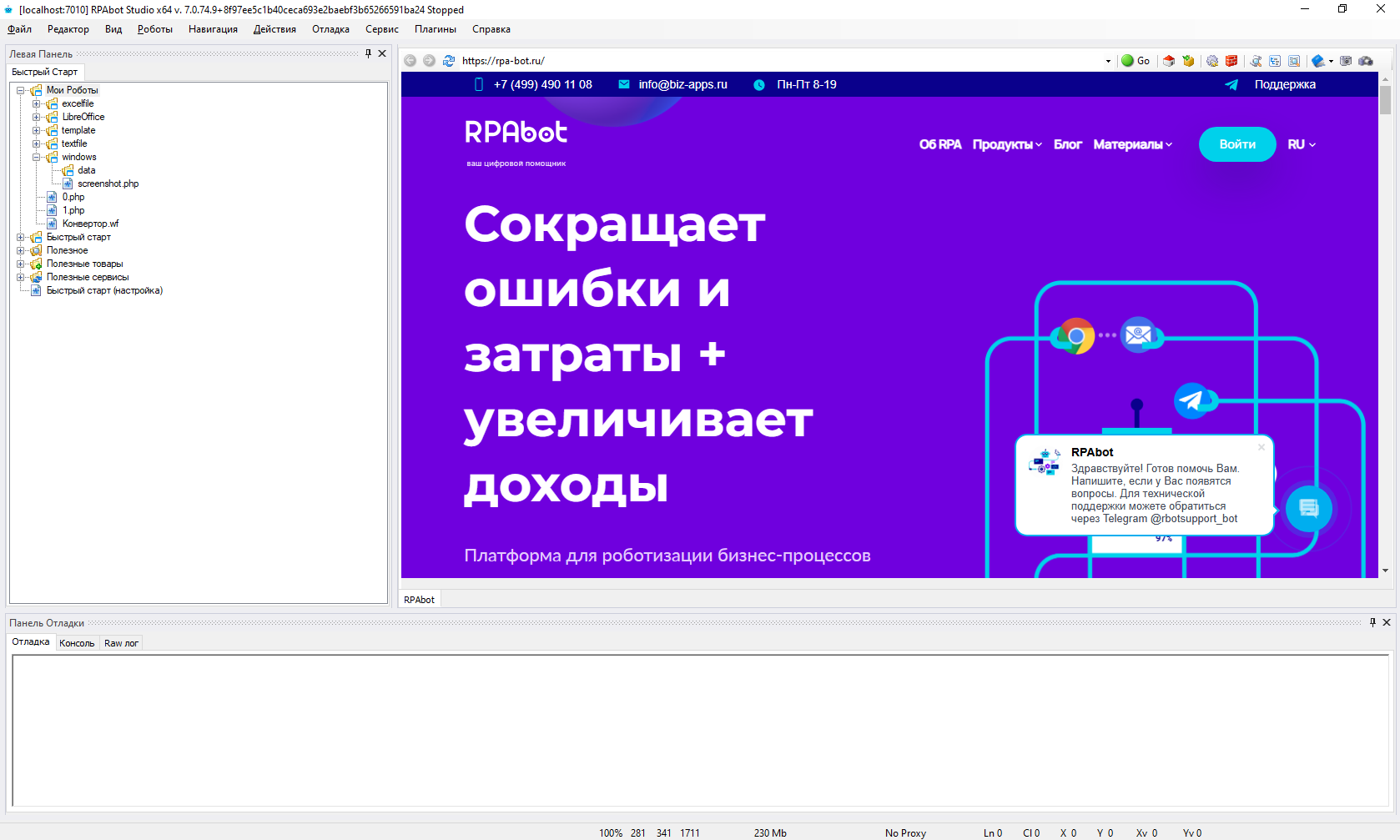The image size is (1400, 840).
Task: Click the video camera recording icon
Action: click(x=1366, y=61)
